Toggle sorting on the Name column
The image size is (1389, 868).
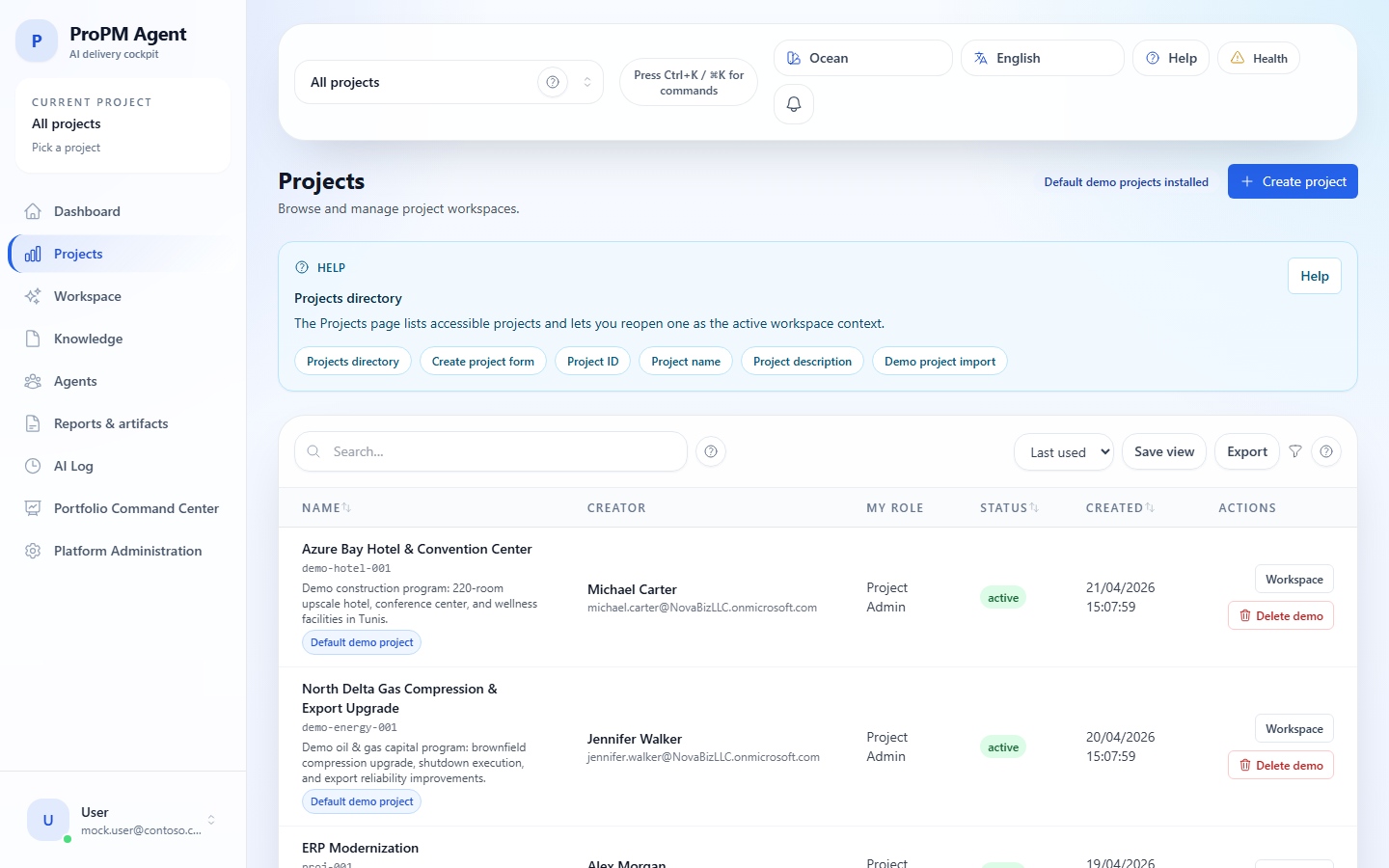344,507
